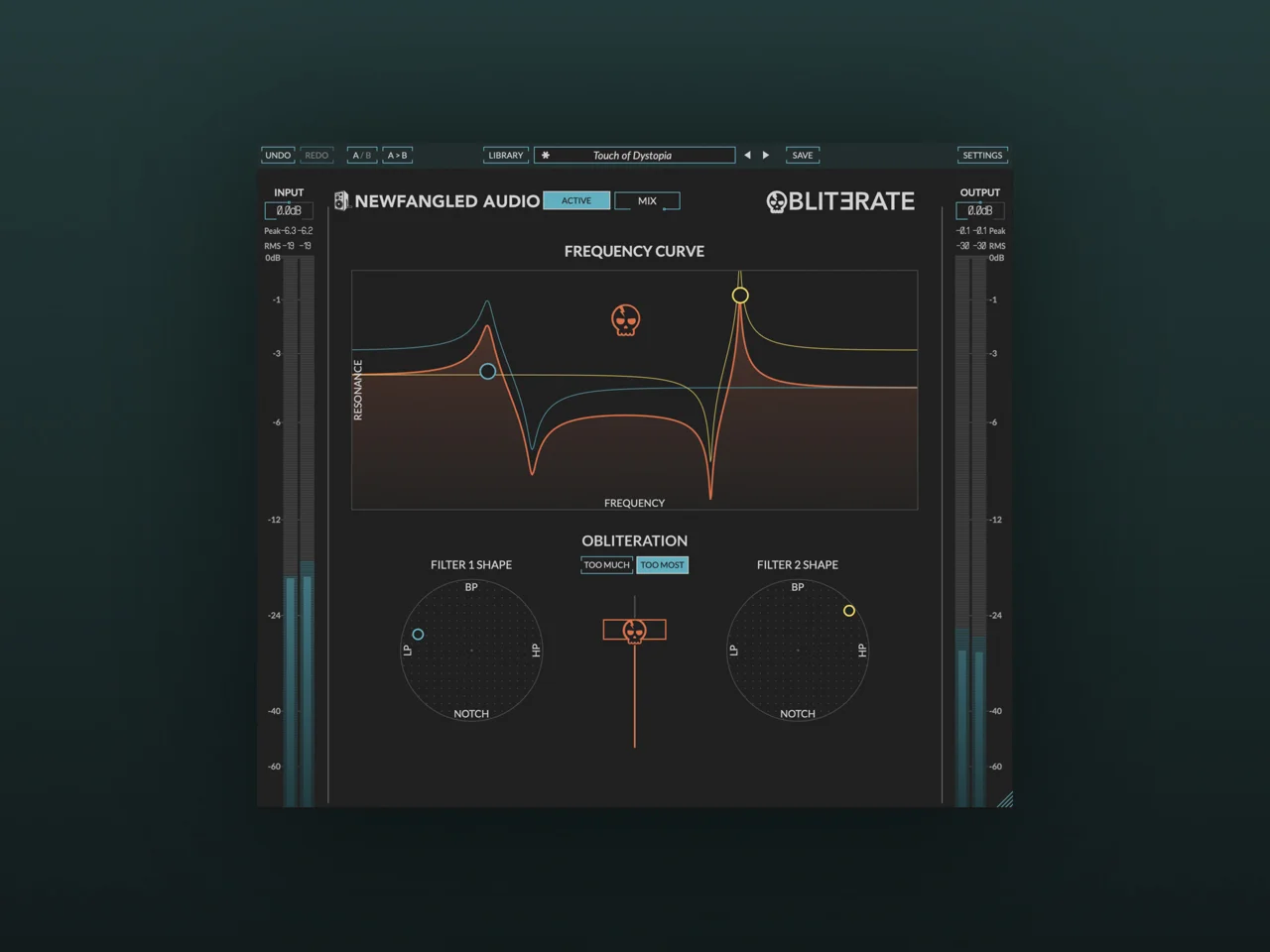Click the blue dot in Filter 1 Shape pad
The image size is (1270, 952).
click(418, 635)
